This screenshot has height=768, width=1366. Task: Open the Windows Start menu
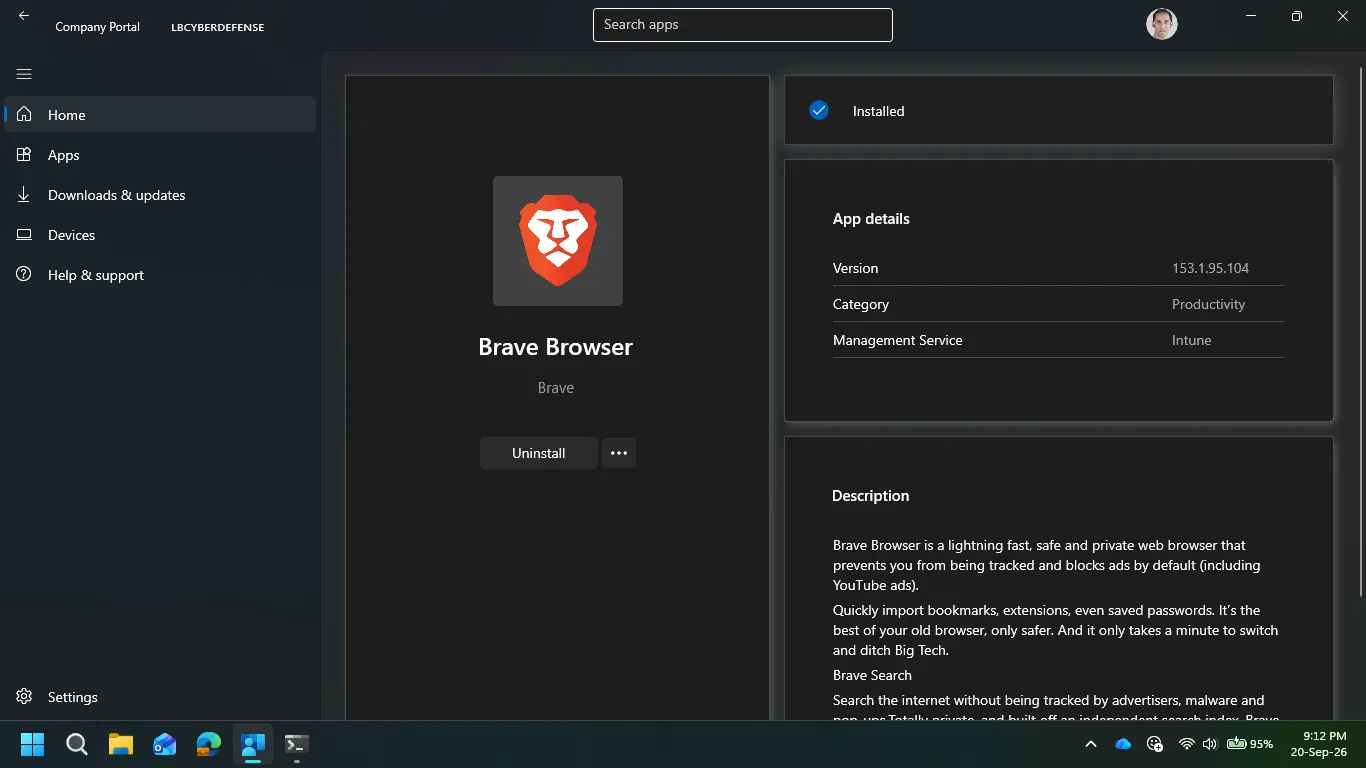pos(32,744)
